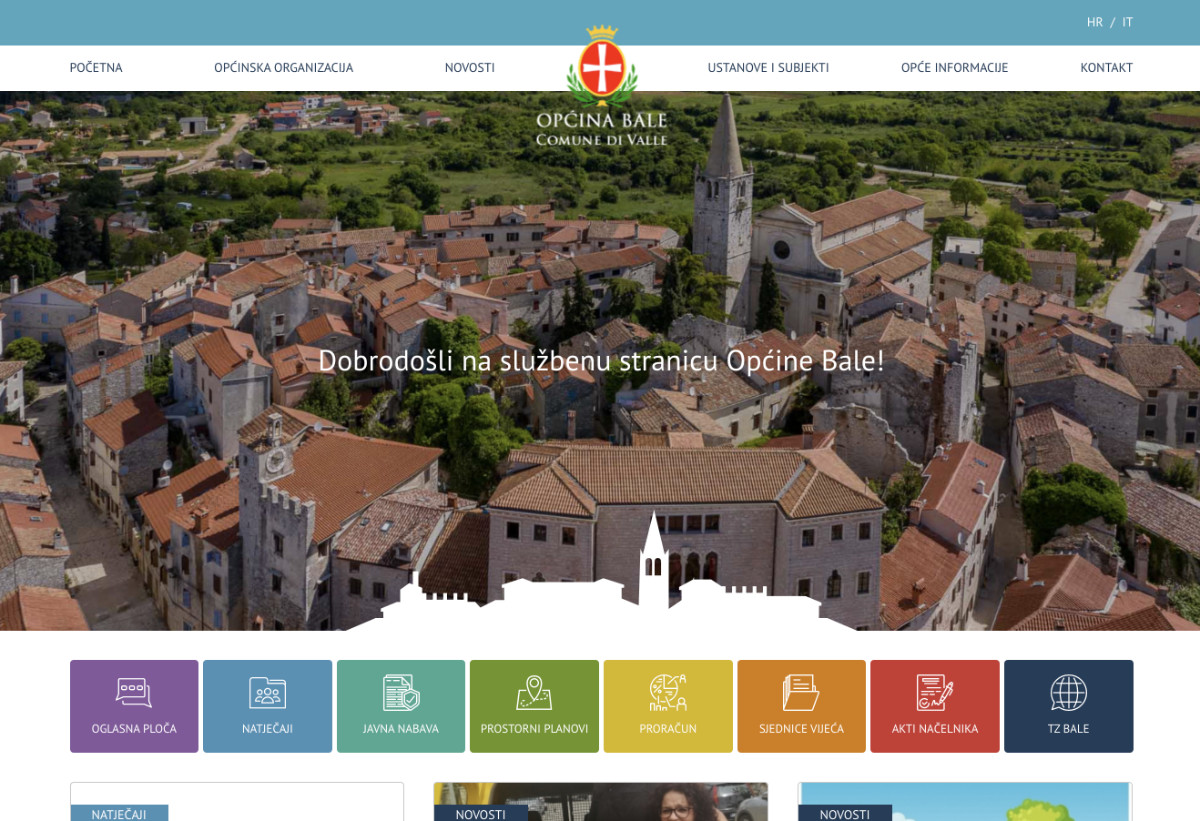Open the Ustanove i subjekti menu
Screen dimensions: 1200x821
(768, 68)
